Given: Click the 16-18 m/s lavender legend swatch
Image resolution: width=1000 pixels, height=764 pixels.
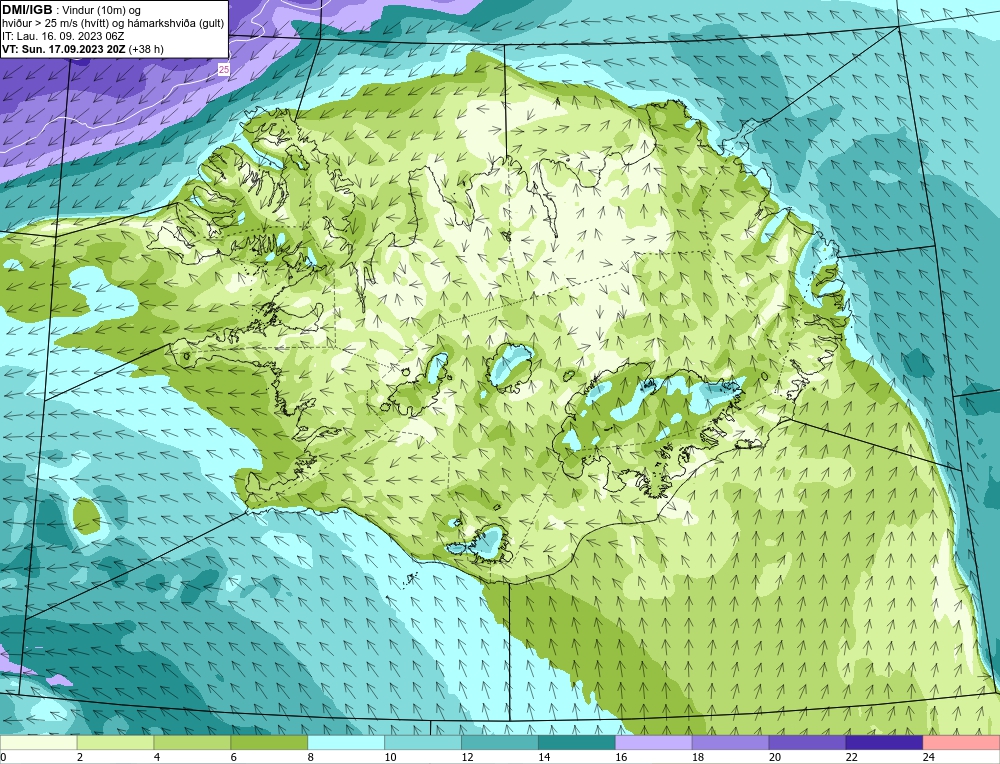Looking at the screenshot, I should [654, 743].
